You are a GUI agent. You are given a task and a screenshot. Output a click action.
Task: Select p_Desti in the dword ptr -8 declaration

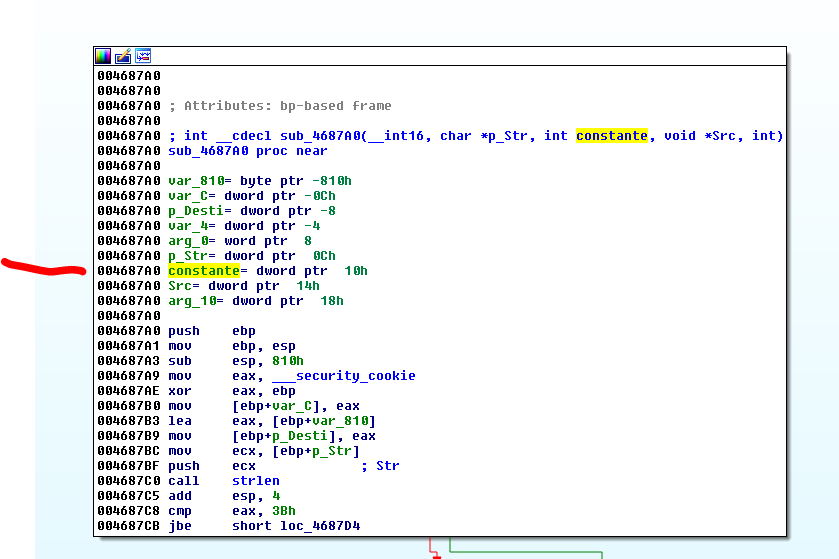[x=195, y=211]
